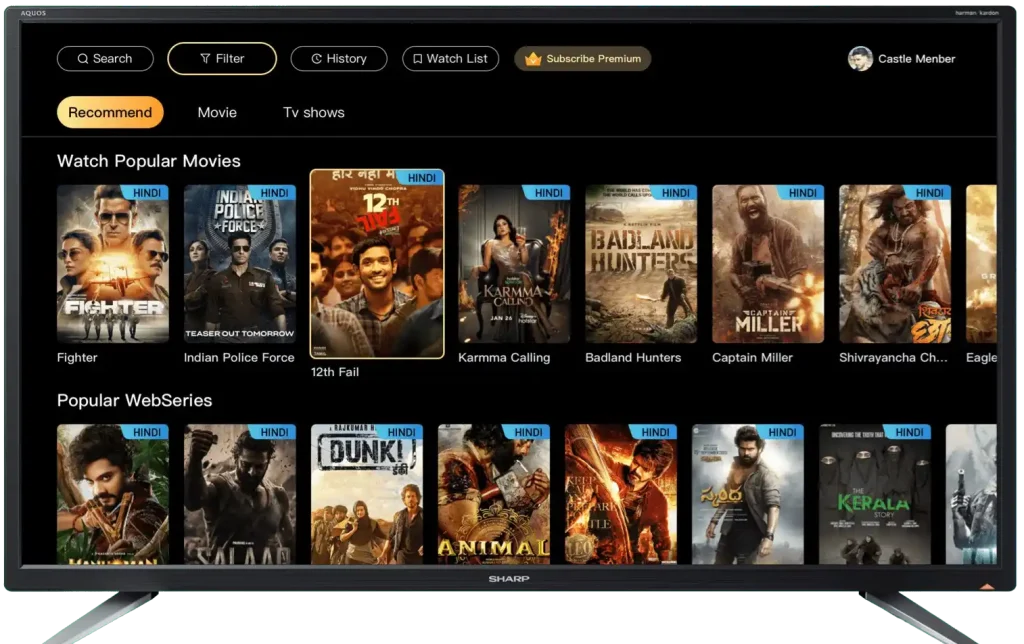Image resolution: width=1024 pixels, height=644 pixels.
Task: Open the Skanda poster
Action: [x=748, y=494]
